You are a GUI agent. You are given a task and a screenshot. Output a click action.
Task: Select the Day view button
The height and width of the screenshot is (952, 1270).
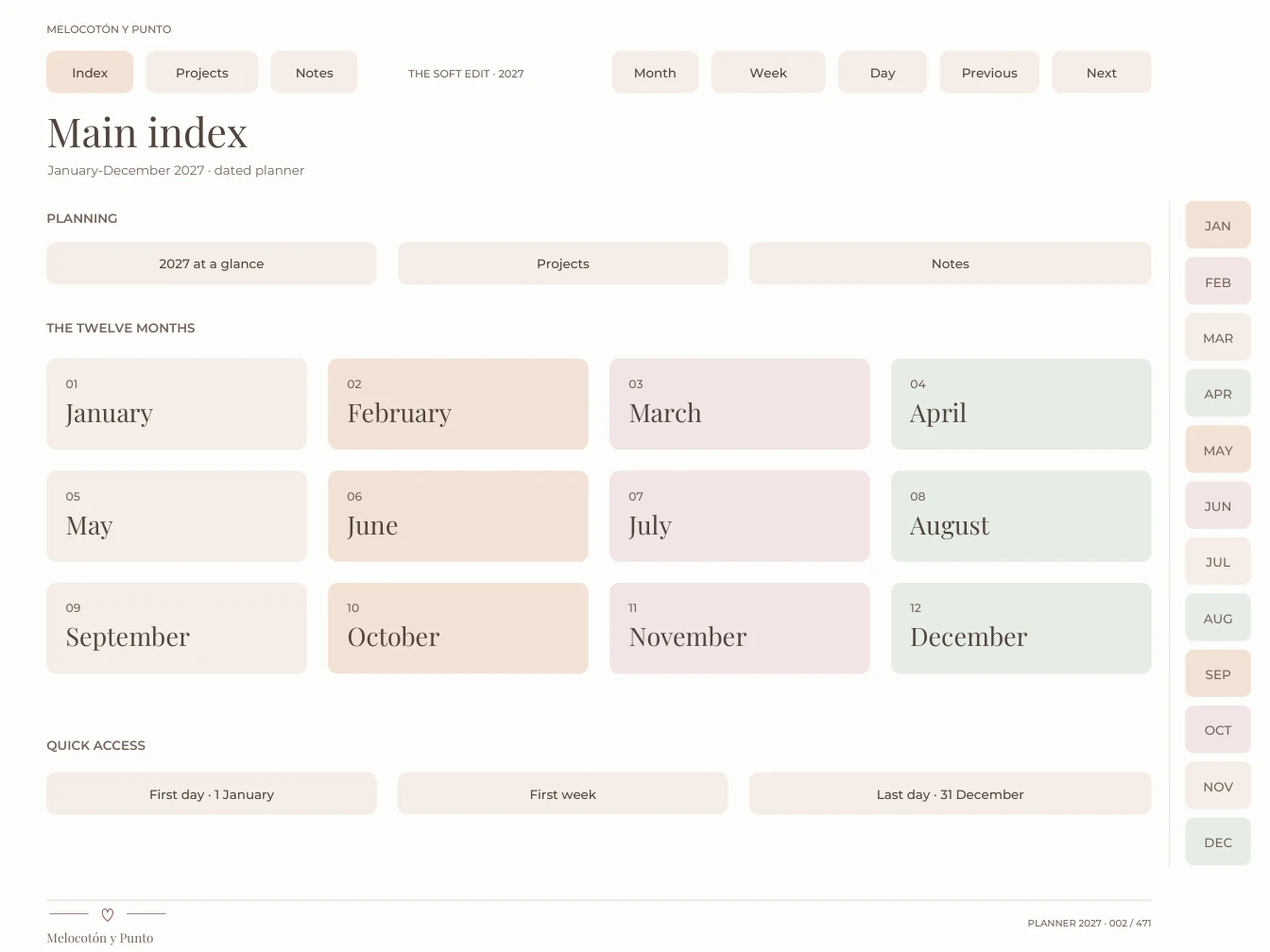pos(883,73)
